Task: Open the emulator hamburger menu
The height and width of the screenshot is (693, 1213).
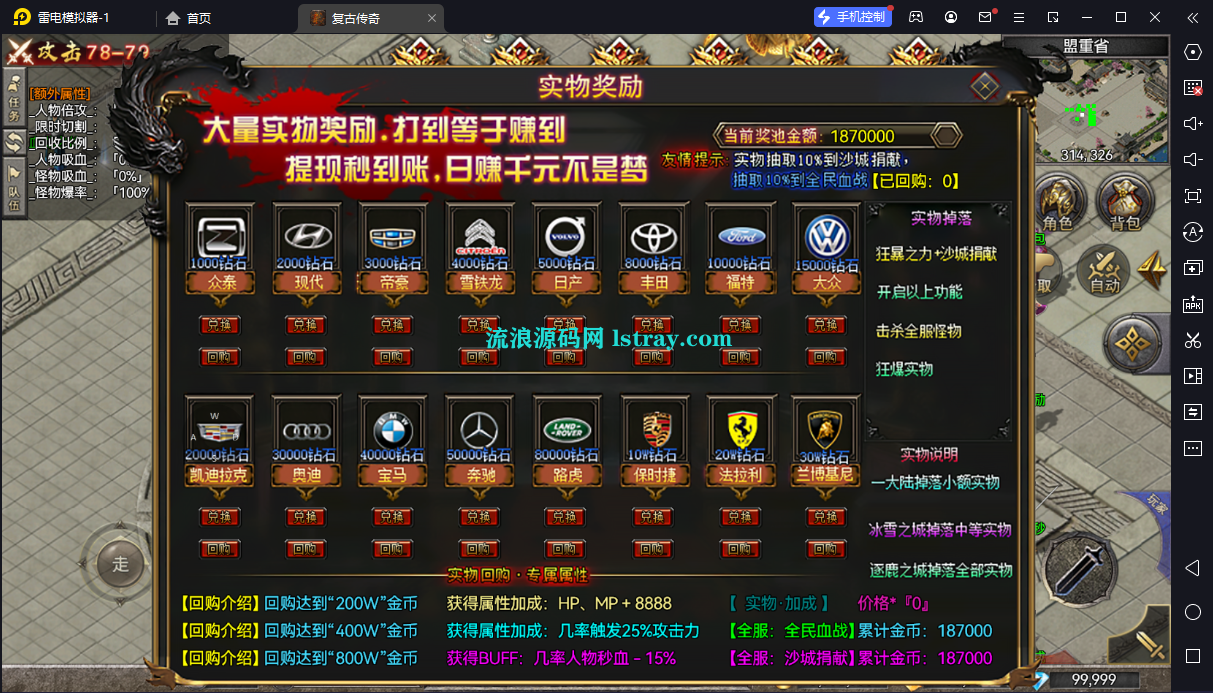Action: tap(1019, 17)
